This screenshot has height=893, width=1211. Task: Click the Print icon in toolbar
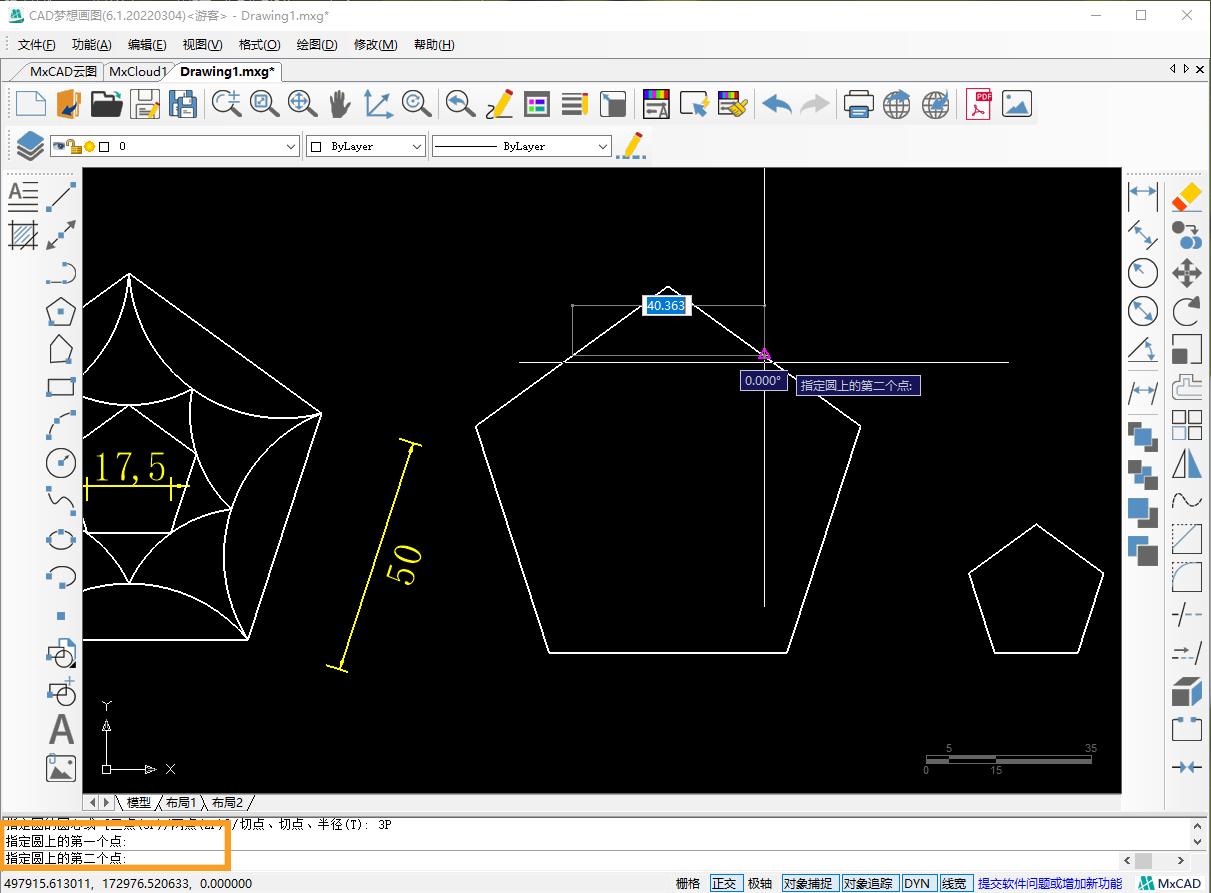(x=858, y=104)
